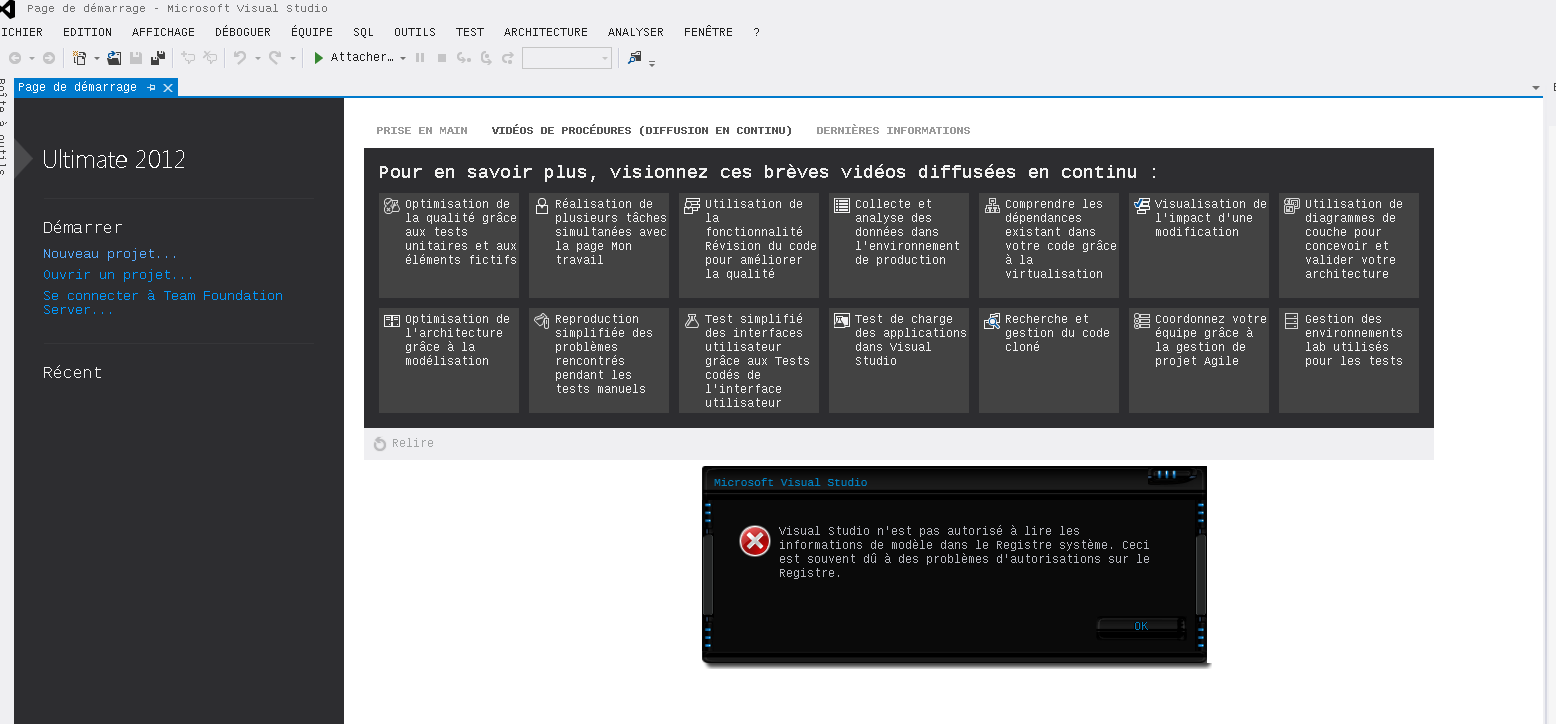Open the FENÊTRE menu

pyautogui.click(x=709, y=32)
